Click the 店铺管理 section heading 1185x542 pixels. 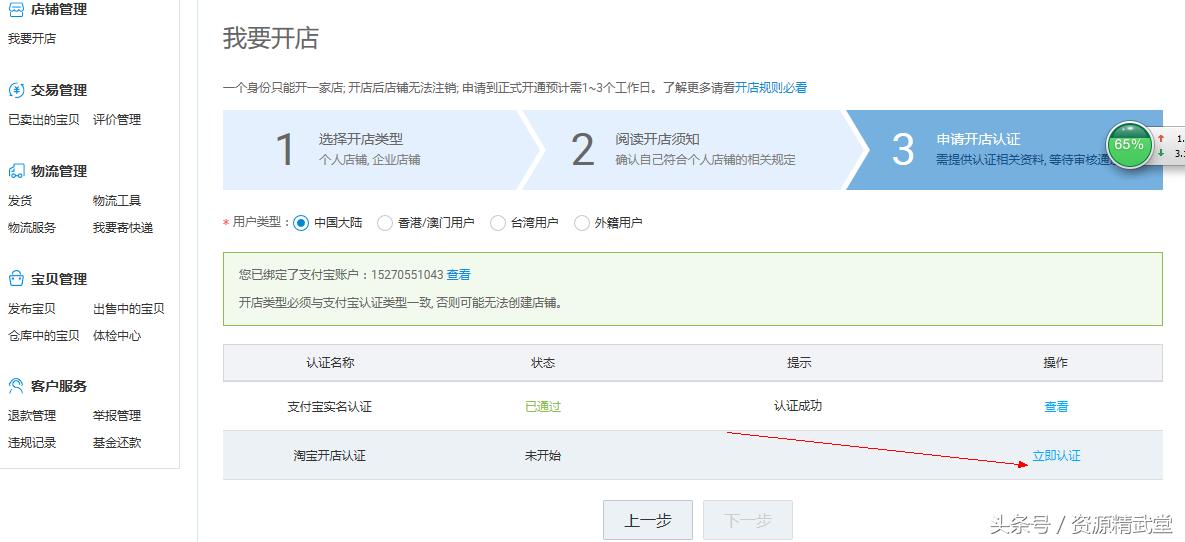pyautogui.click(x=59, y=10)
